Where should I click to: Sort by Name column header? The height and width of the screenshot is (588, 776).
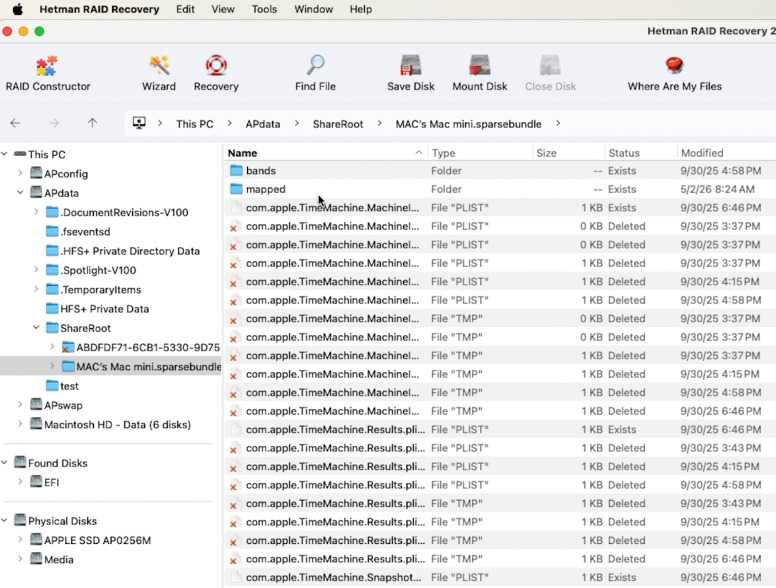pyautogui.click(x=325, y=153)
